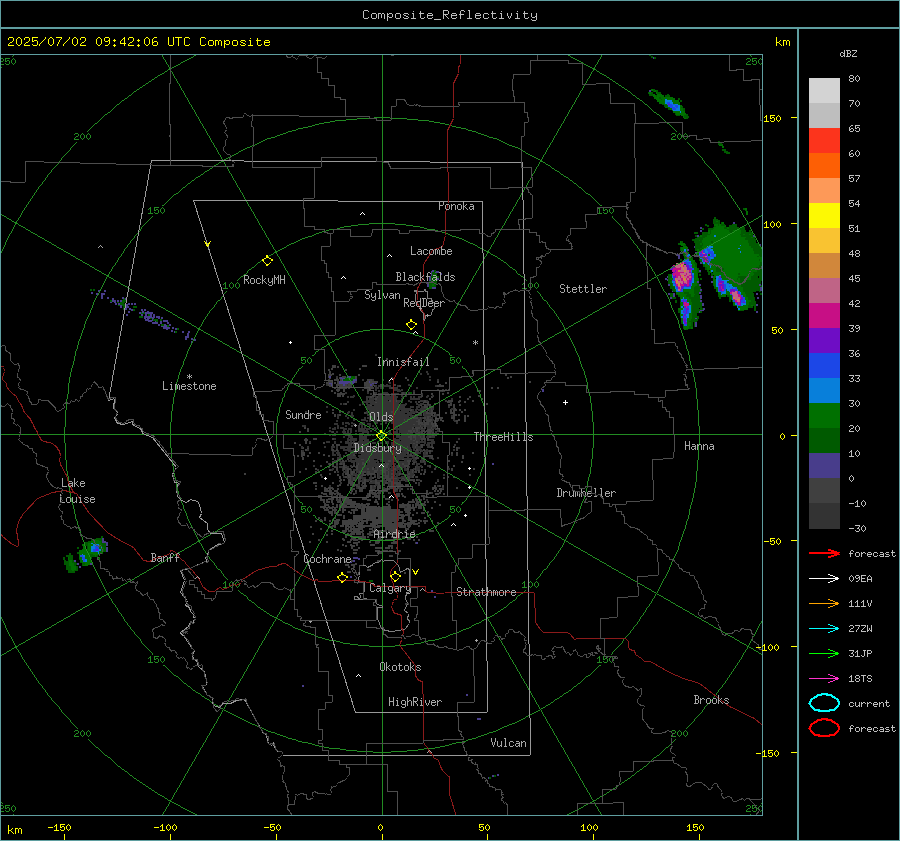Click the magenta 18TS arrow legend icon
The height and width of the screenshot is (841, 900).
pos(824,679)
